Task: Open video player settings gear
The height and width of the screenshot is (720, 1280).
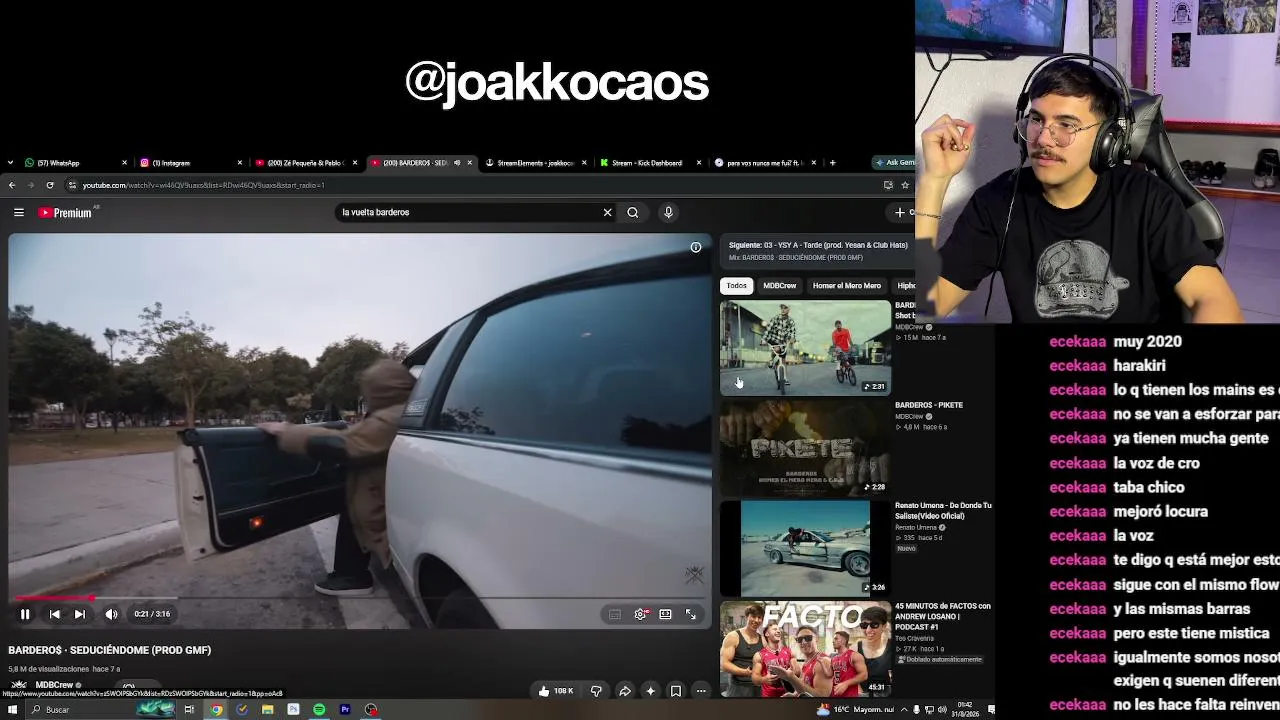Action: 641,614
